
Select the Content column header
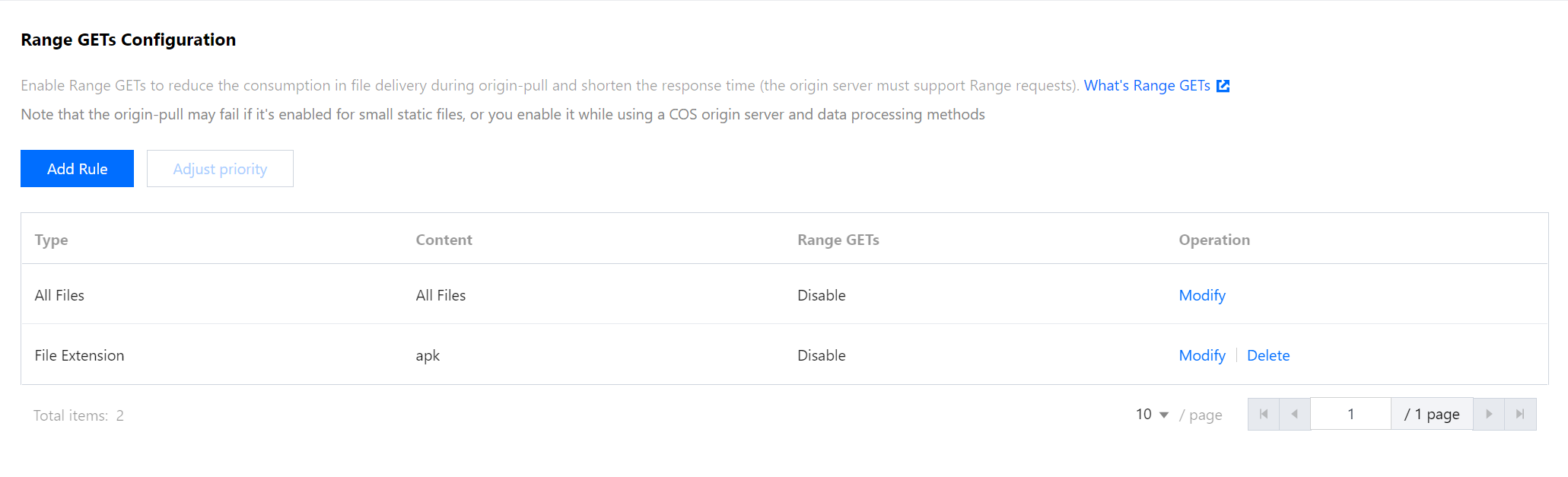click(444, 240)
